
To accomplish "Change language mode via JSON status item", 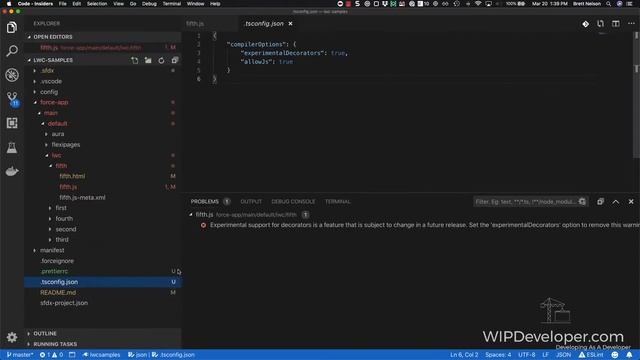I will pos(563,355).
